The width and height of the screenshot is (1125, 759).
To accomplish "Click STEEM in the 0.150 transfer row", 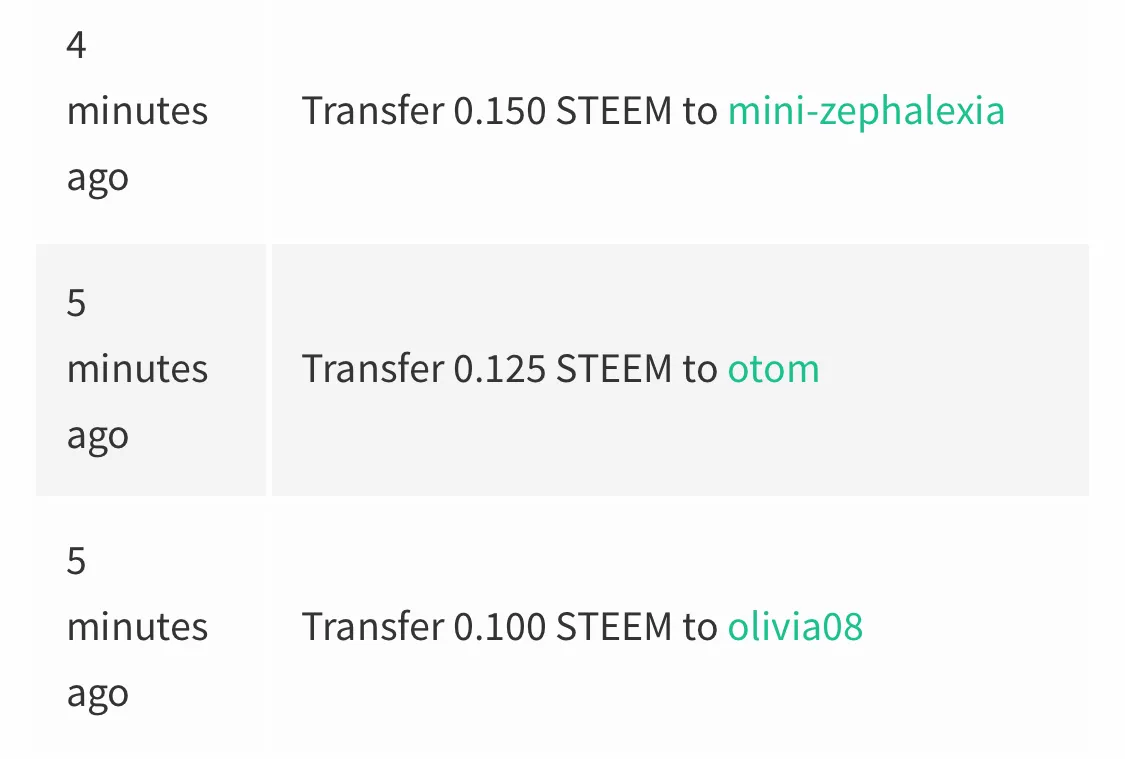I will pyautogui.click(x=614, y=111).
